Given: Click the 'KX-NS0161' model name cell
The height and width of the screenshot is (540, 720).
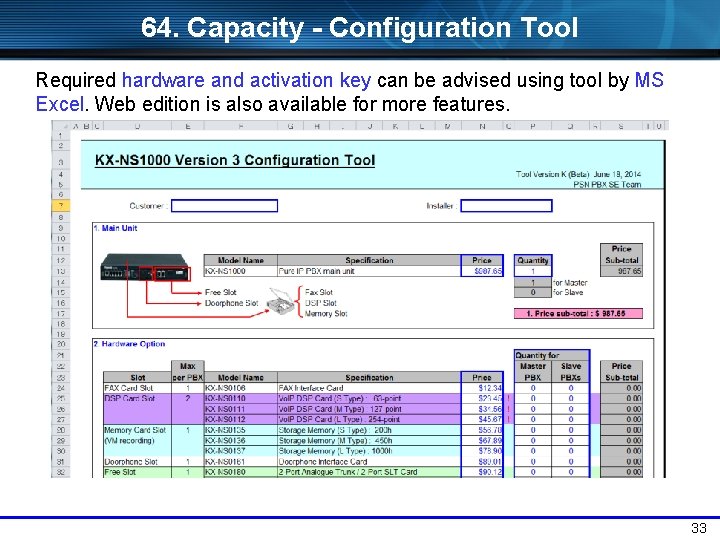Looking at the screenshot, I should click(x=241, y=461).
